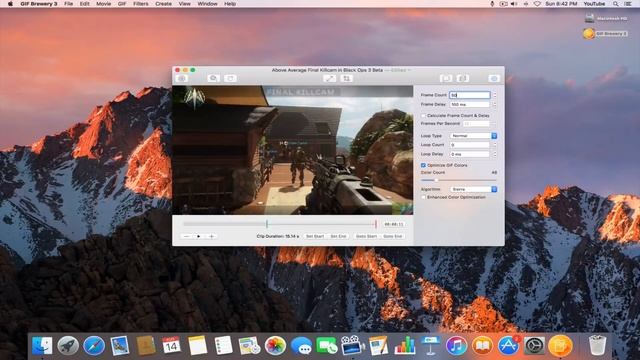Viewport: 640px width, 360px height.
Task: Click the Frame Delay stepper
Action: point(495,104)
